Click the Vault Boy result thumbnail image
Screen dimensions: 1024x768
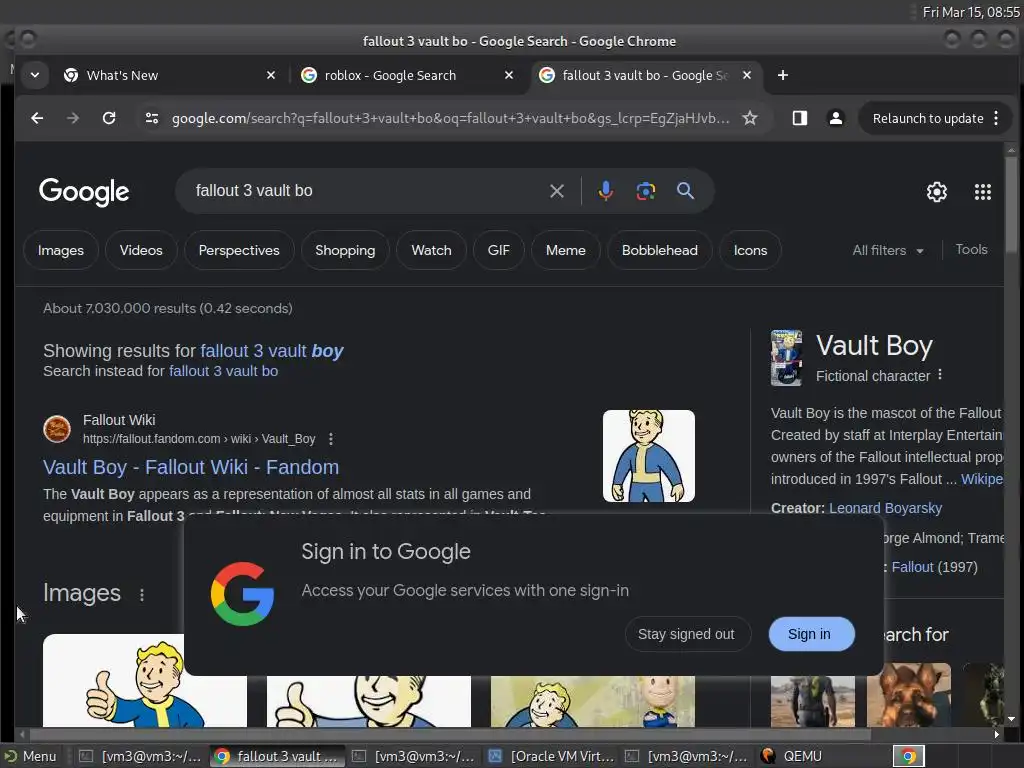648,456
